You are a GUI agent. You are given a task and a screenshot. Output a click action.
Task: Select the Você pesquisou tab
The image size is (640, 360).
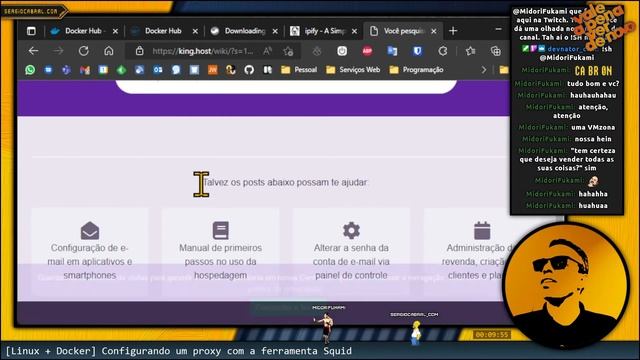(402, 31)
